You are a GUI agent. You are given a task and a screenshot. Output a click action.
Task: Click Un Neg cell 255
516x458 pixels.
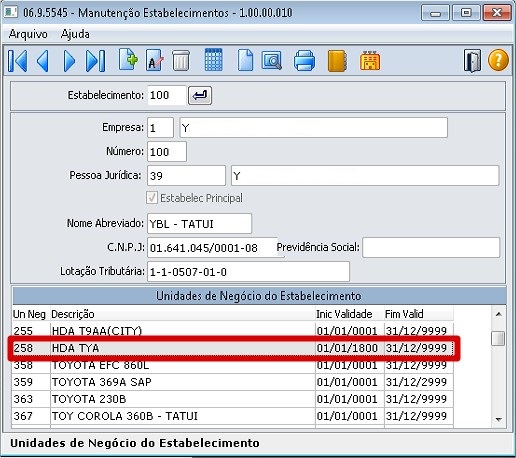(31, 331)
